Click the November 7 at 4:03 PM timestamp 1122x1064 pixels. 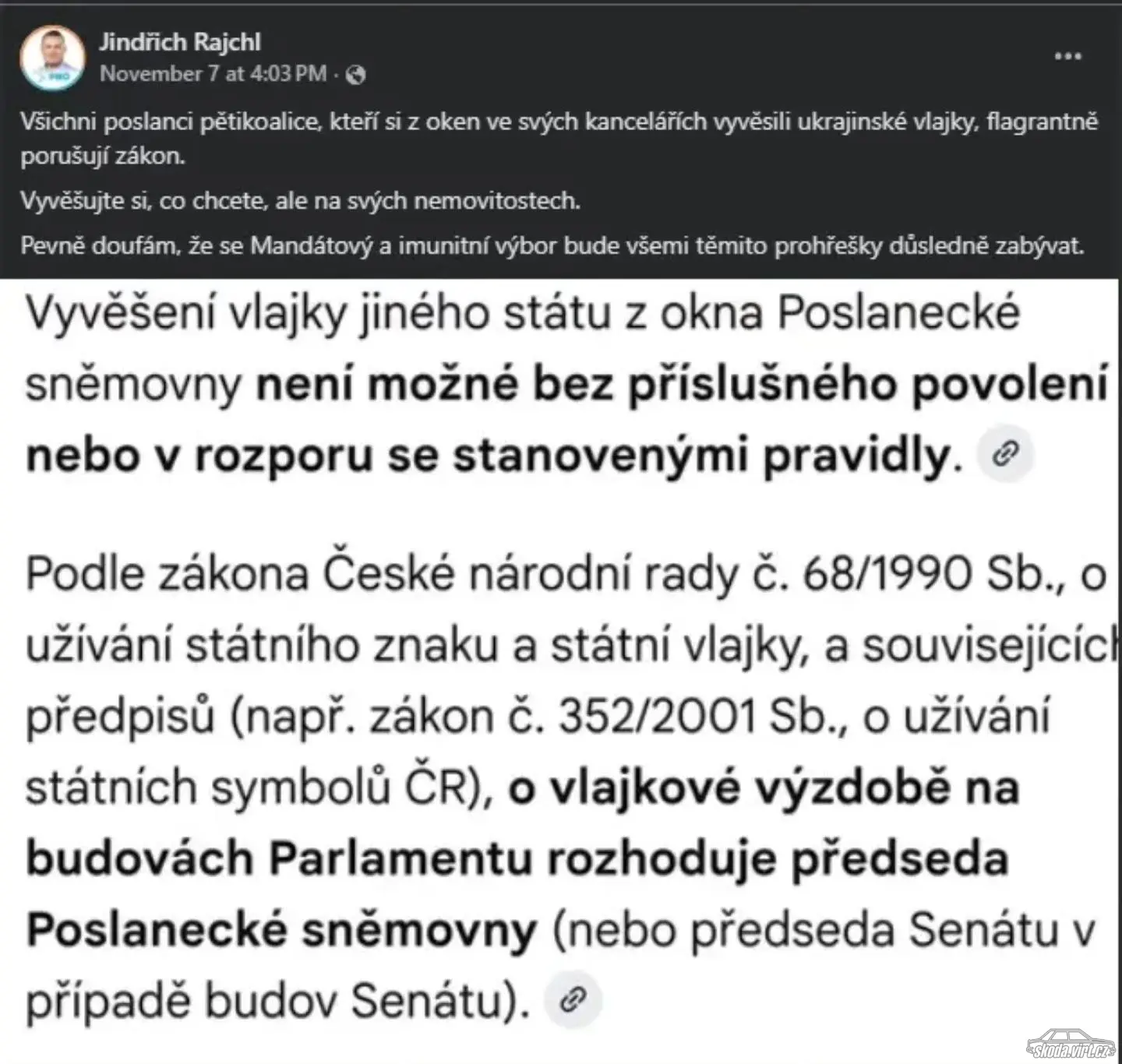(x=213, y=74)
